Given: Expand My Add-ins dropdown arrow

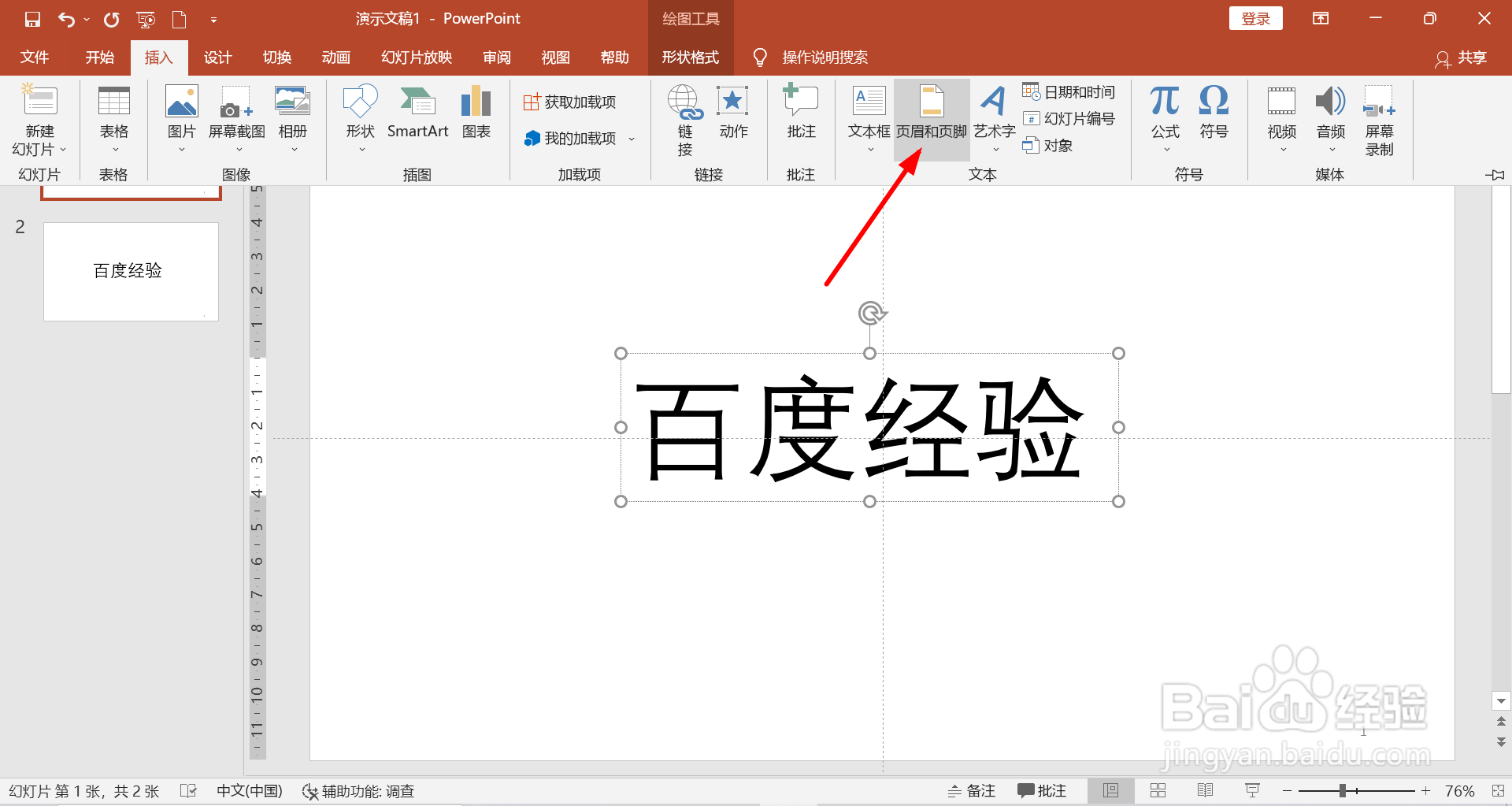Looking at the screenshot, I should click(632, 139).
